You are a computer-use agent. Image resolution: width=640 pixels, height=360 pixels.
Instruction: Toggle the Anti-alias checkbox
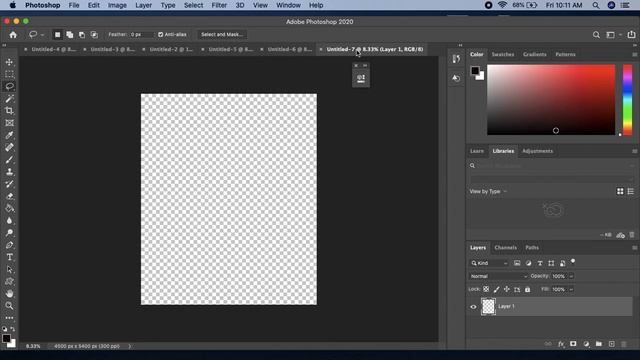point(160,35)
